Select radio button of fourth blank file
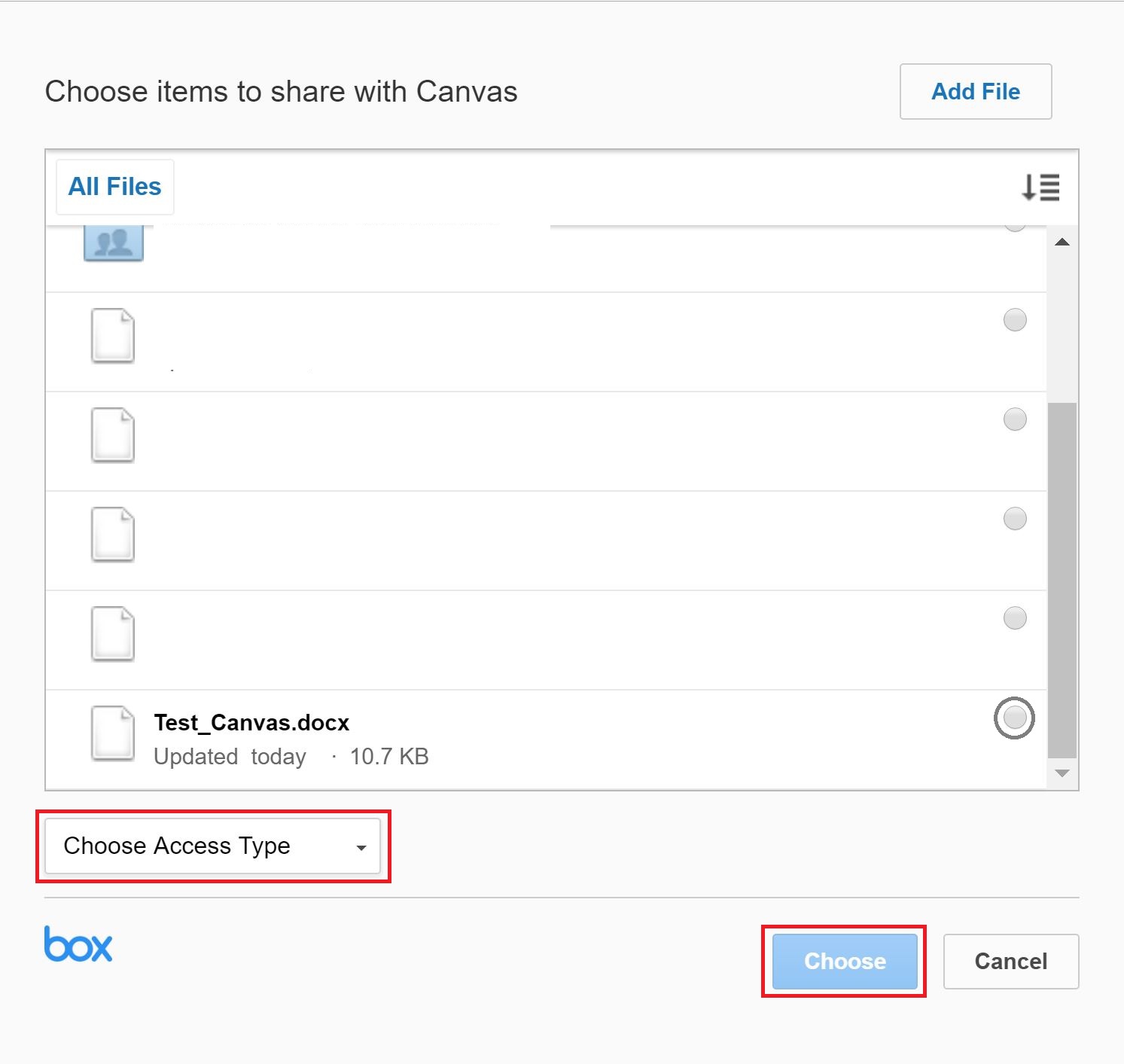Screen dimensions: 1124x1064 (x=1015, y=618)
